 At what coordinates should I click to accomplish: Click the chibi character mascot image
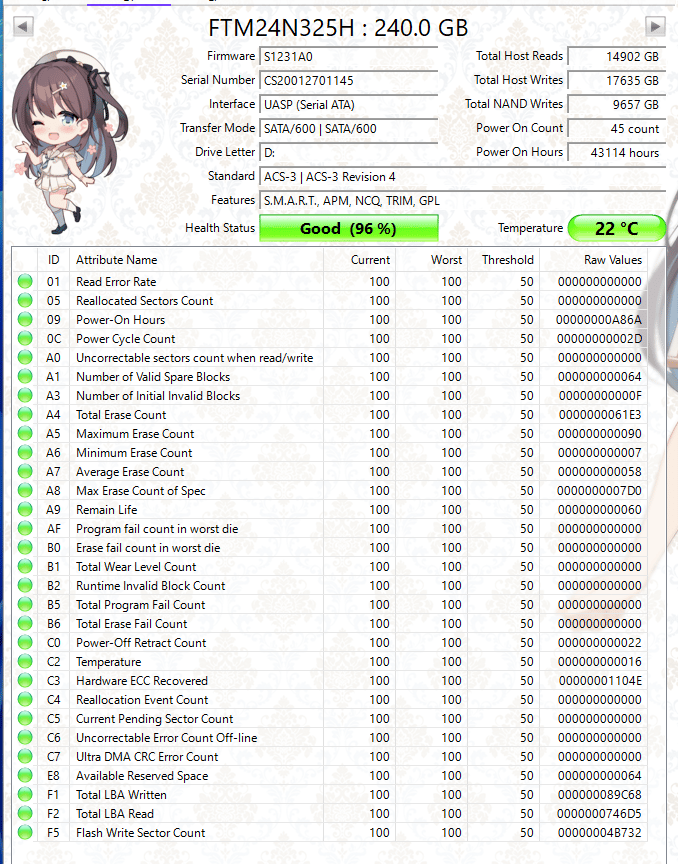tap(69, 141)
